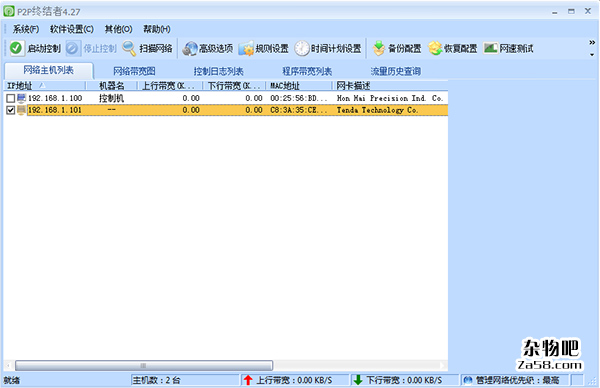Click the 规则设置 label

click(272, 49)
